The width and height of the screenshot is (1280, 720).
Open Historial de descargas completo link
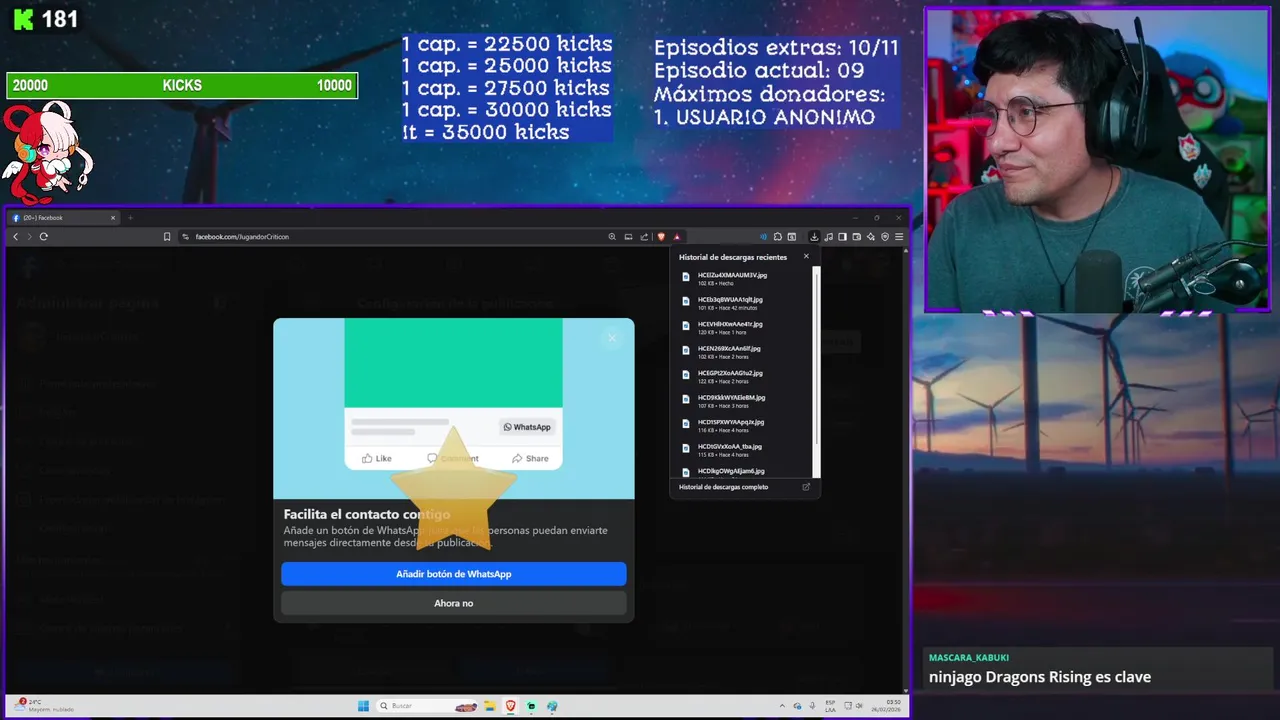(x=723, y=487)
